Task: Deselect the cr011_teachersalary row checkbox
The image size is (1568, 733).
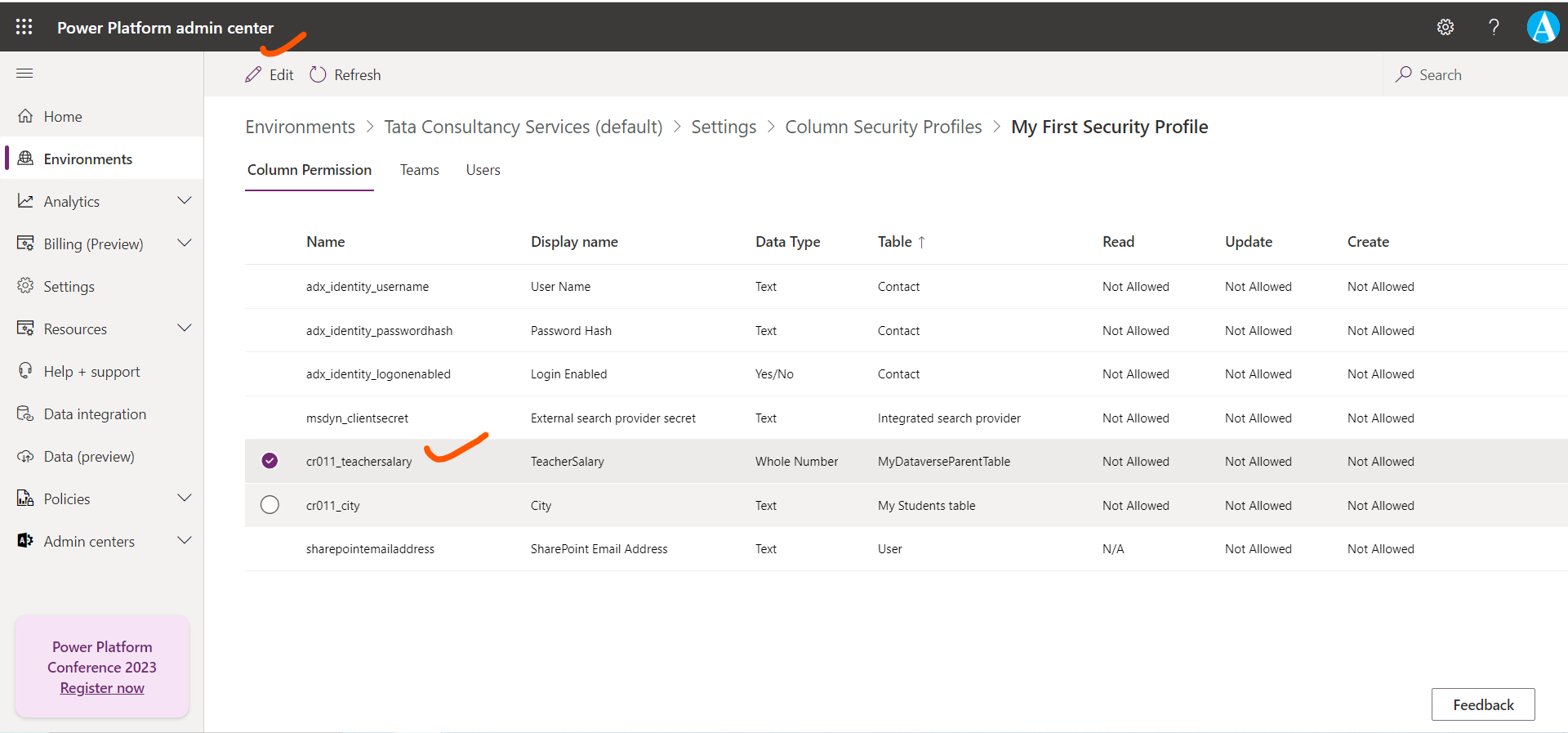Action: tap(269, 461)
